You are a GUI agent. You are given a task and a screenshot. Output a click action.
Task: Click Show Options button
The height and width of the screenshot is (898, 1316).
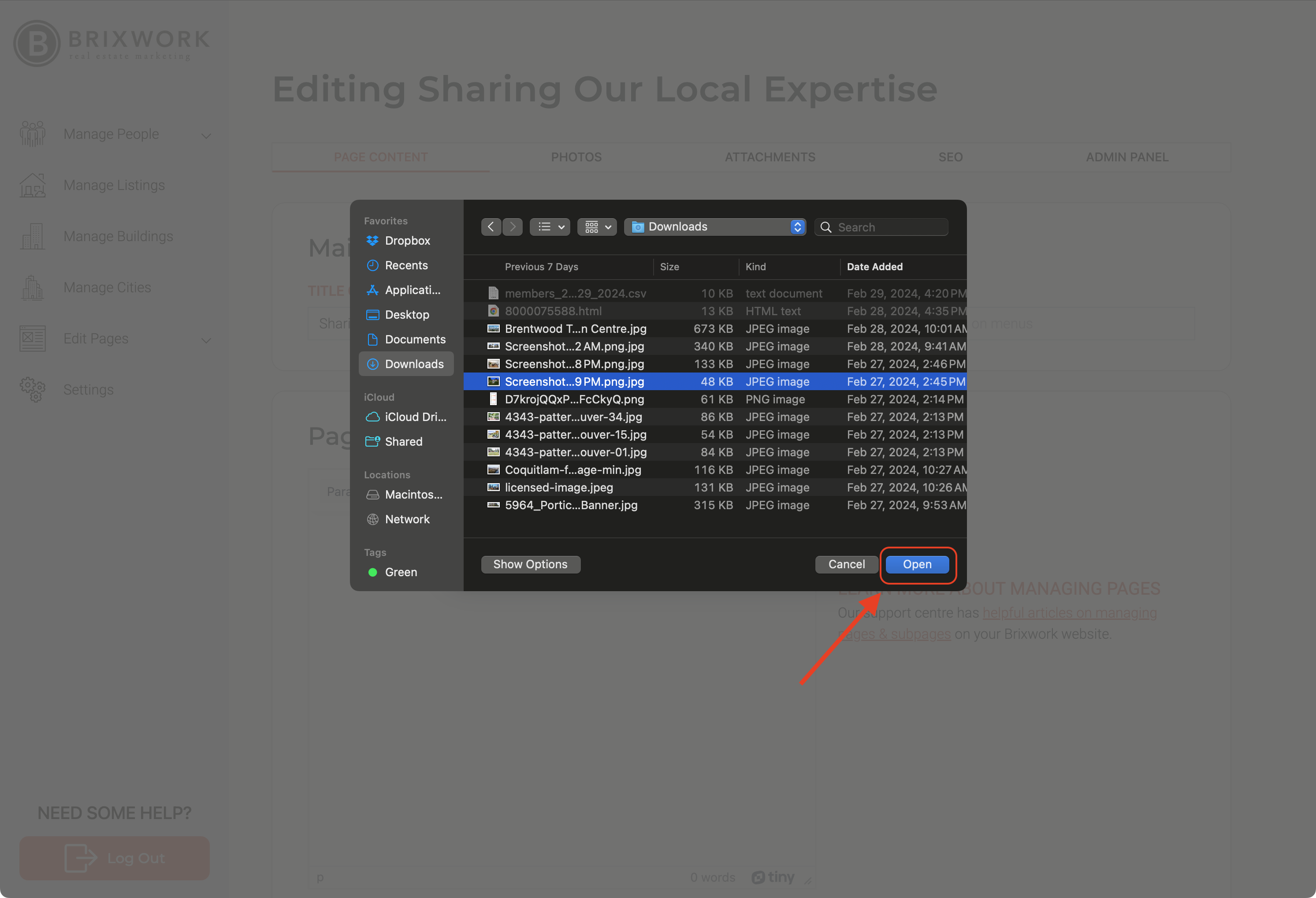pos(530,564)
